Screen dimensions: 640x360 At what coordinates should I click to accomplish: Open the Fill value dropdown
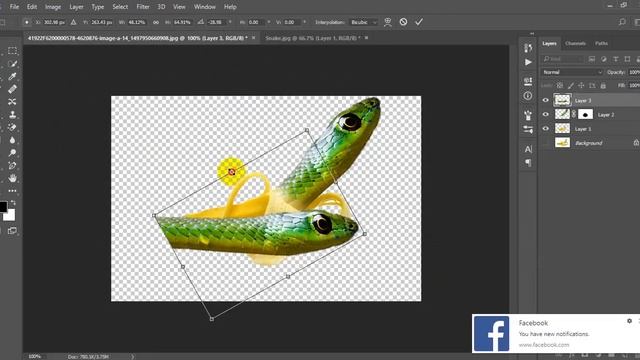634,85
